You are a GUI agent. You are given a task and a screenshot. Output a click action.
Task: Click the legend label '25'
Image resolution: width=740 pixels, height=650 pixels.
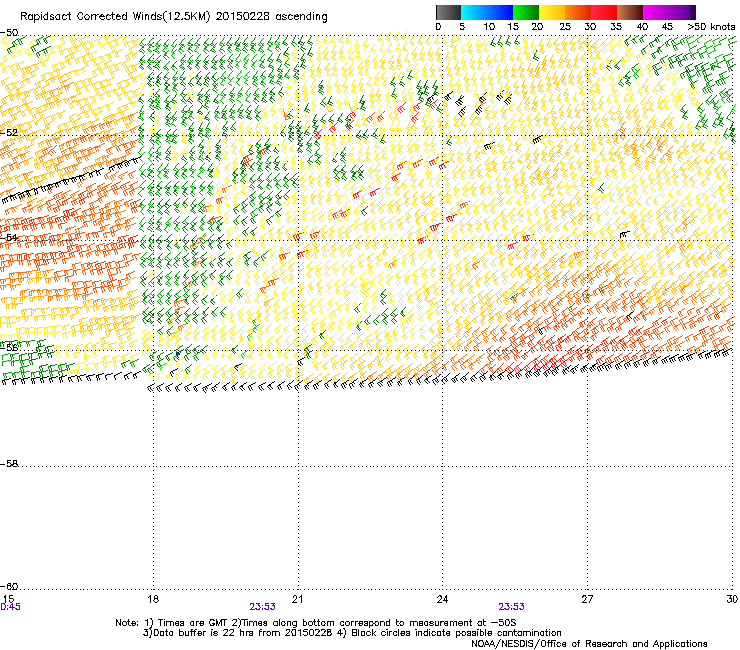click(565, 27)
